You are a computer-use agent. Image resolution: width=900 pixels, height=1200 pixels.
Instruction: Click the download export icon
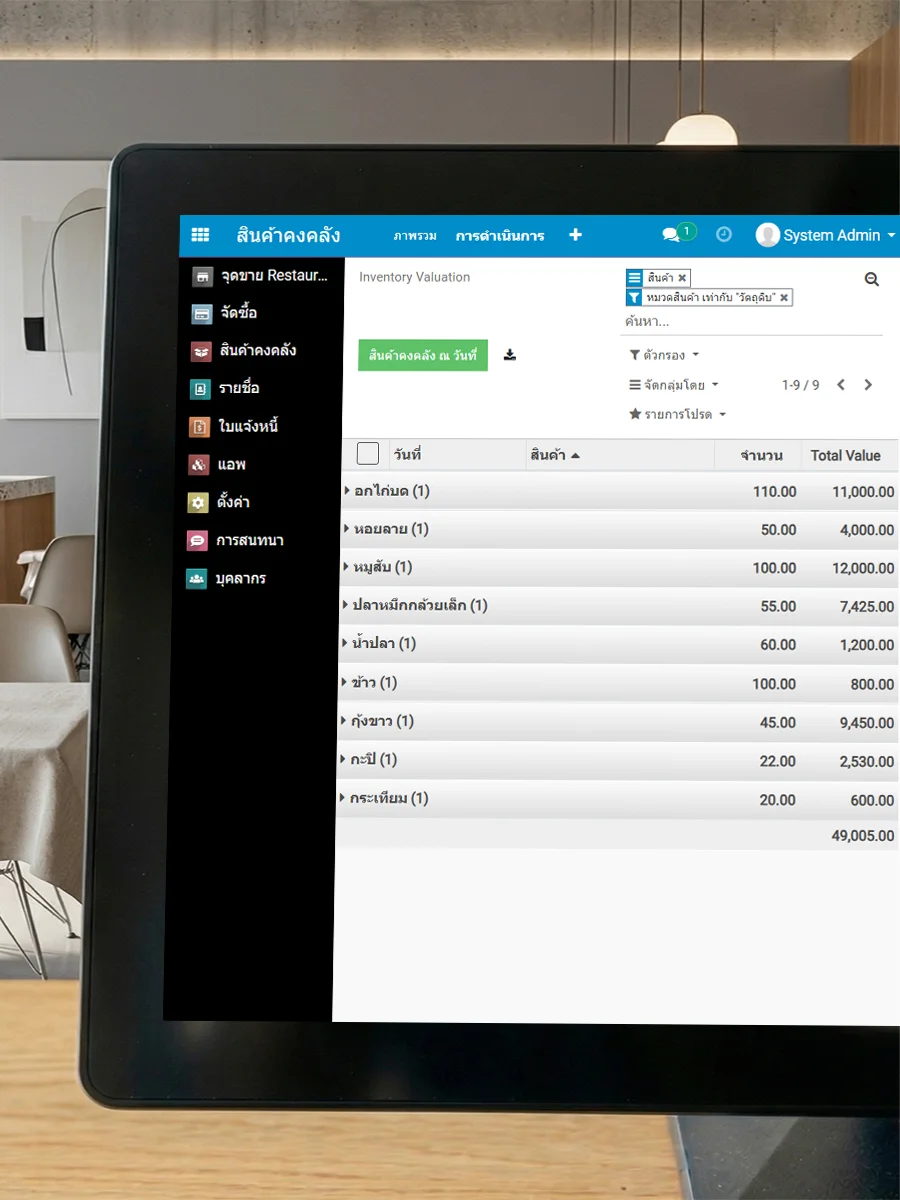click(510, 355)
